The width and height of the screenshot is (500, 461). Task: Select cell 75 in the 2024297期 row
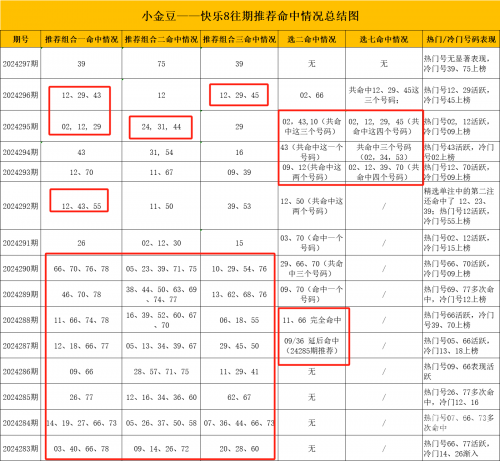pos(161,64)
